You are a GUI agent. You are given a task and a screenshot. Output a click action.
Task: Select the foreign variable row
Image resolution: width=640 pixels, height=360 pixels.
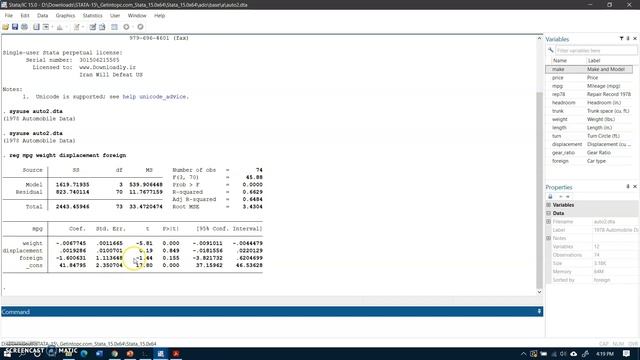[589, 161]
